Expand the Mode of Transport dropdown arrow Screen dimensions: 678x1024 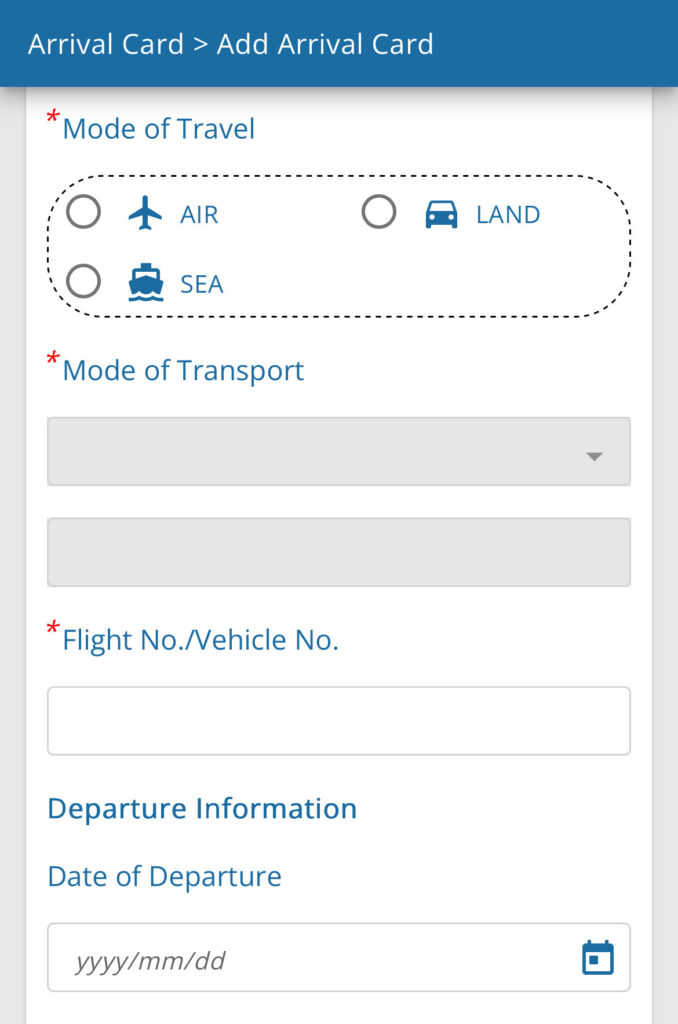click(594, 456)
